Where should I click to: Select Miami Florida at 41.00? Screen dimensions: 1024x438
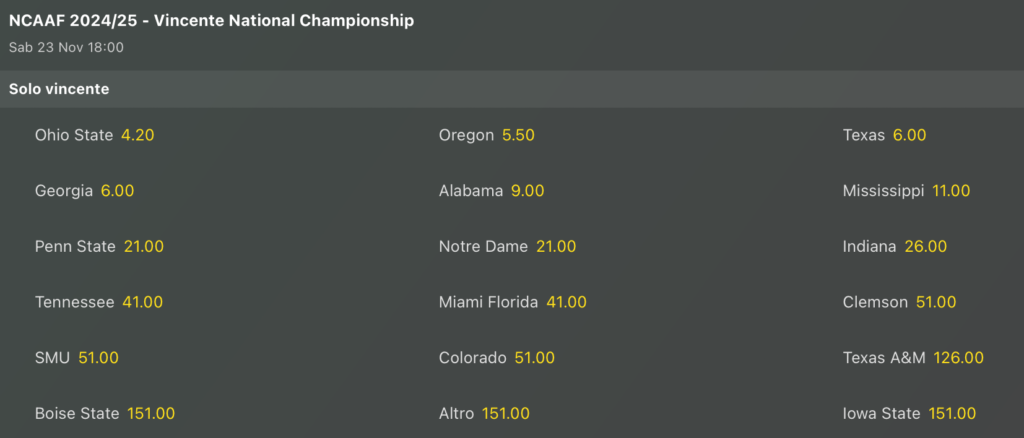512,302
